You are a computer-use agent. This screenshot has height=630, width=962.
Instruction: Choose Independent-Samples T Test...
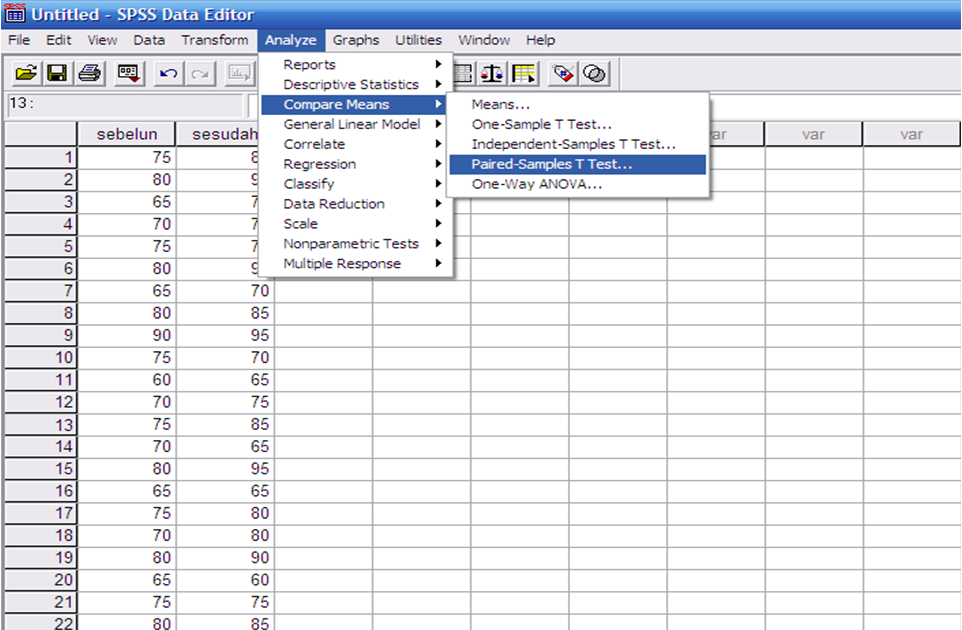point(577,144)
